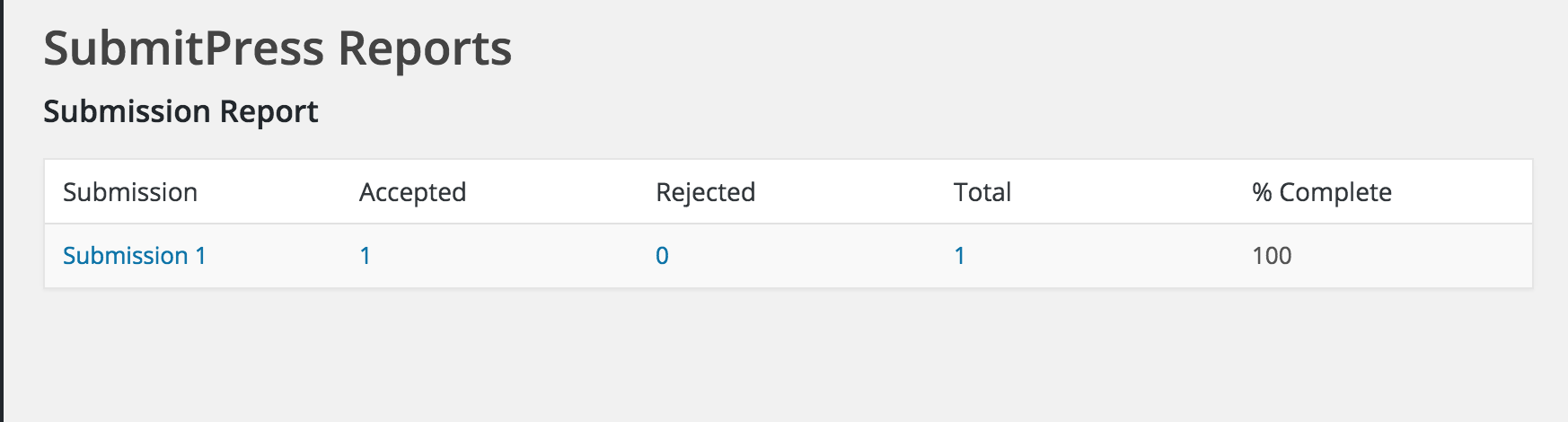The image size is (1568, 422).
Task: Click the Rejected count link showing 0
Action: point(662,256)
